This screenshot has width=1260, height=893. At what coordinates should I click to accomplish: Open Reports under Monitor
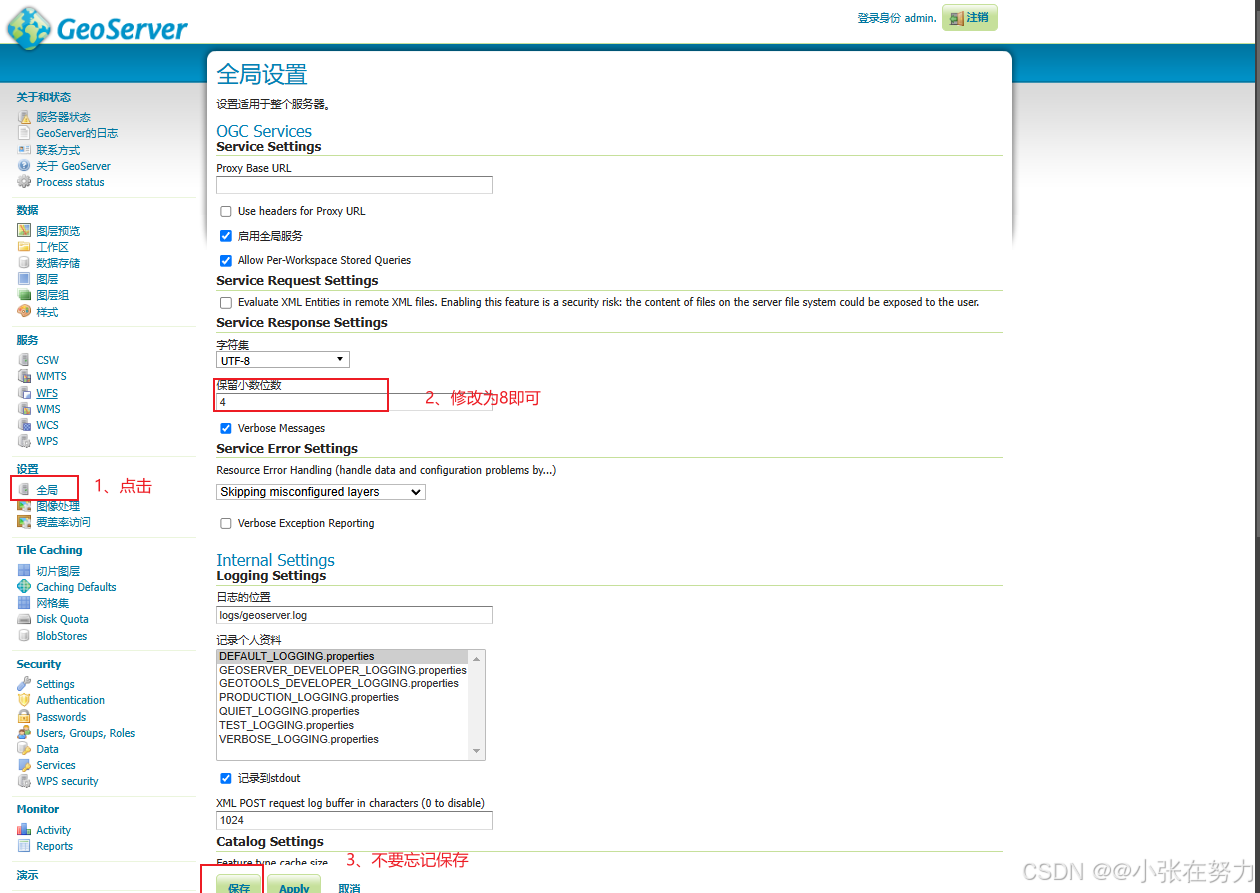[55, 846]
